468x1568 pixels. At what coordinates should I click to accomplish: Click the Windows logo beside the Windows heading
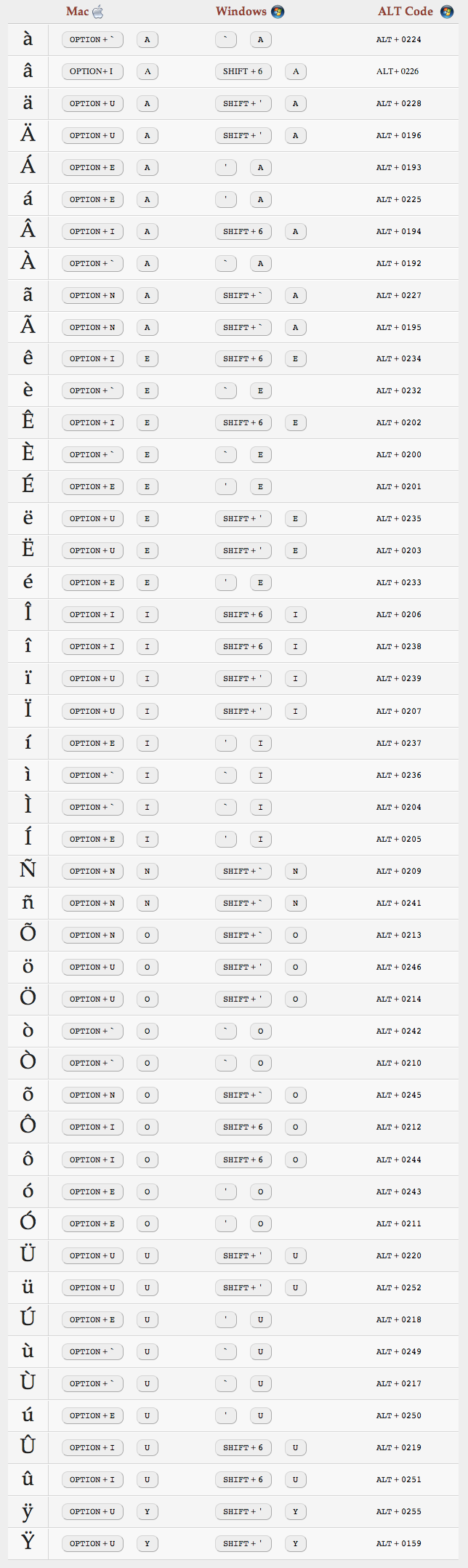278,12
